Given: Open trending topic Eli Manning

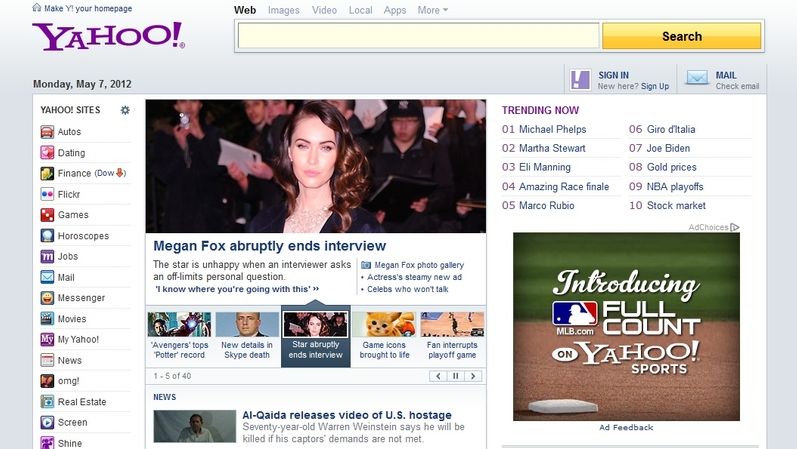Looking at the screenshot, I should tap(545, 167).
